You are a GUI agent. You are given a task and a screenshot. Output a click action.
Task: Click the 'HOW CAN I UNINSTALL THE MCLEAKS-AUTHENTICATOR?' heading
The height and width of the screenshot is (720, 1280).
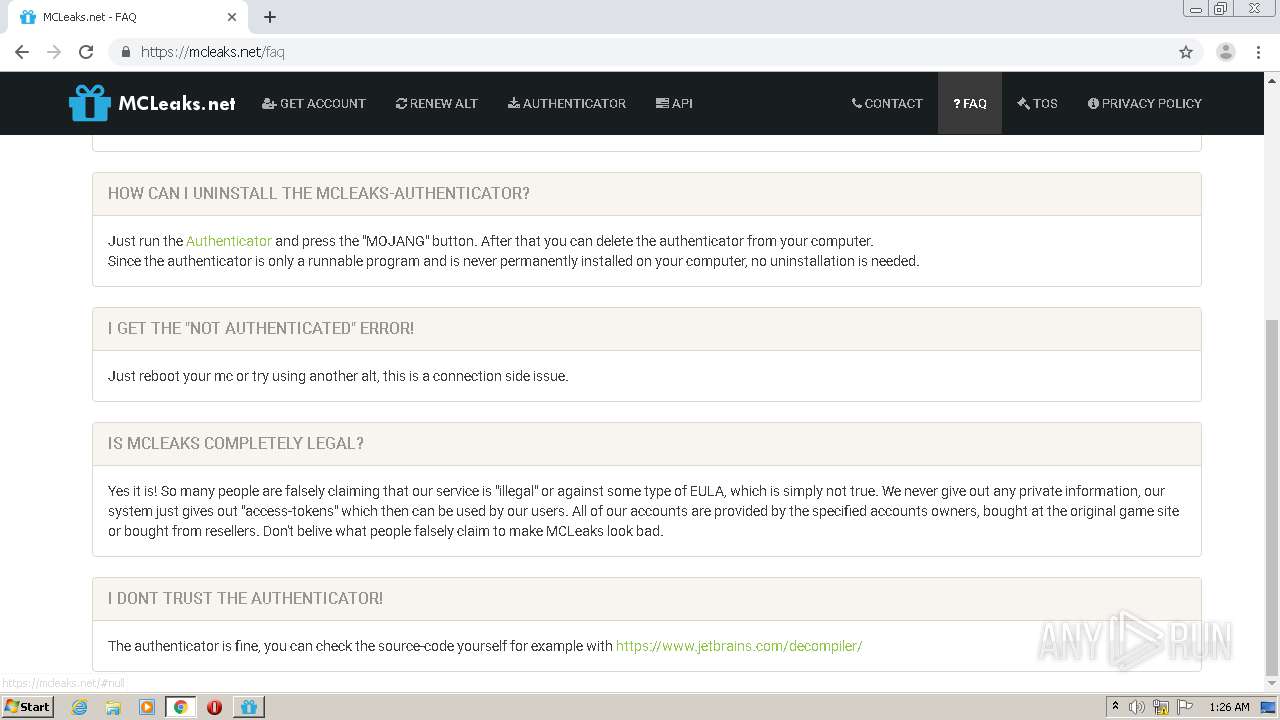(x=319, y=193)
